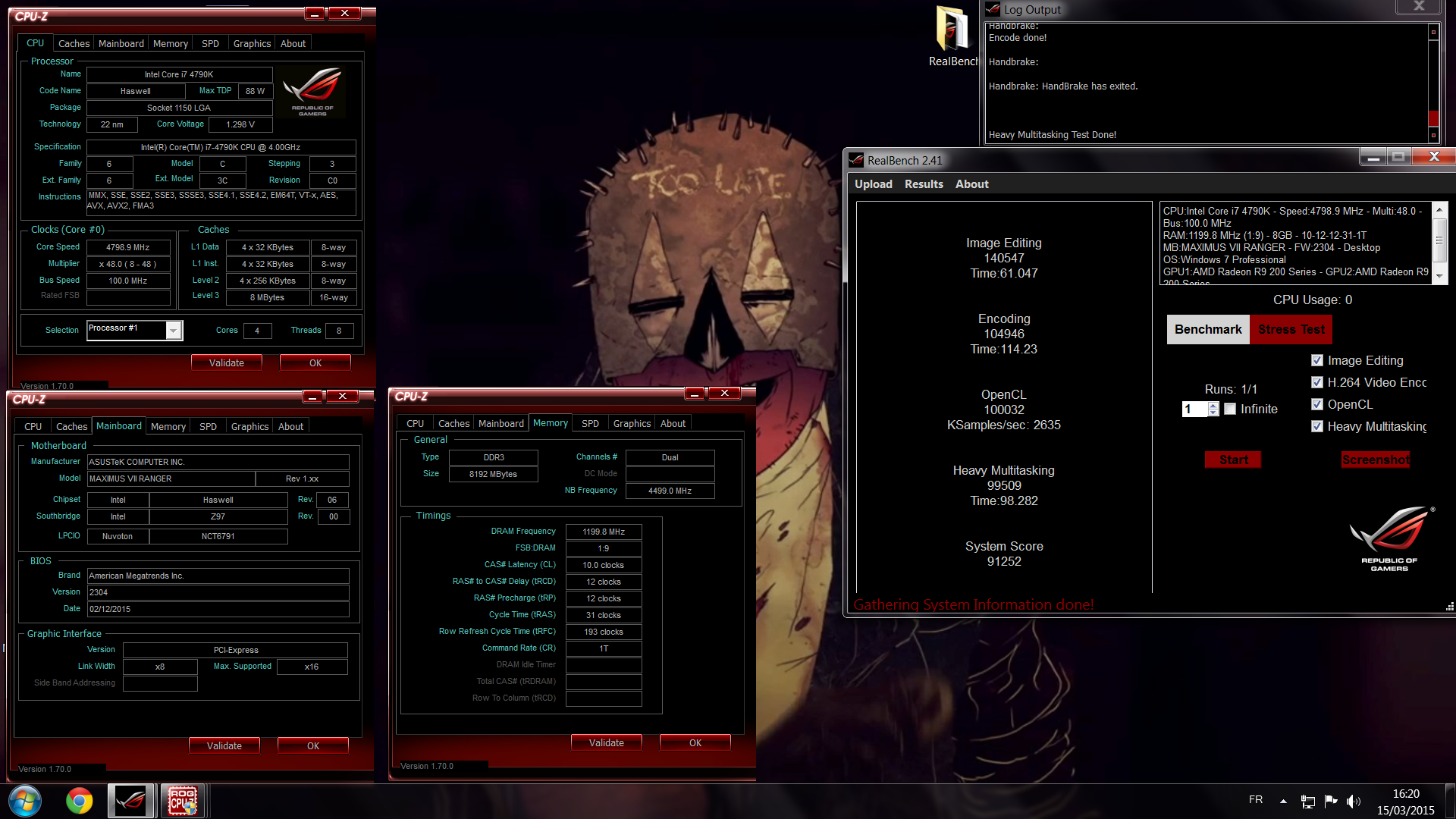Image resolution: width=1456 pixels, height=819 pixels.
Task: Click the Heavy Multitasking 99509 result
Action: click(x=1004, y=485)
